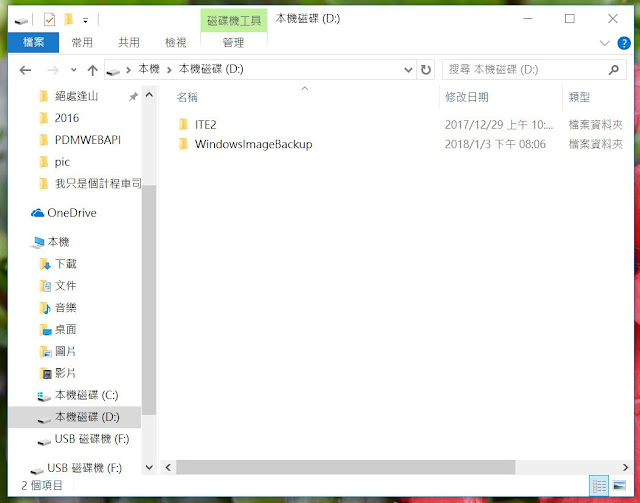This screenshot has width=640, height=503.
Task: Click the pin icon beside 絕處逢山
Action: pos(133,97)
